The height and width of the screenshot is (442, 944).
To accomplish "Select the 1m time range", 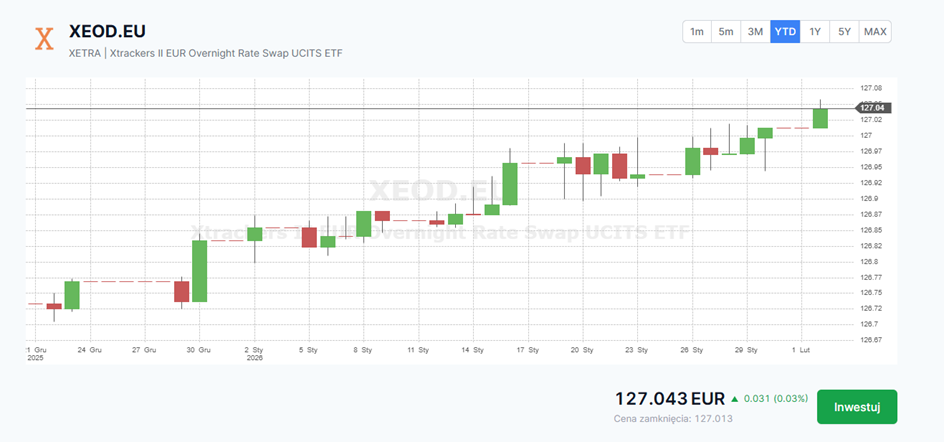I will [x=696, y=32].
